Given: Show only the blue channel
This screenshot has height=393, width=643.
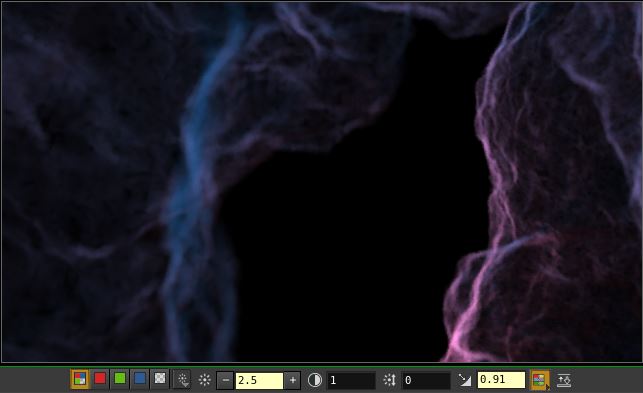Looking at the screenshot, I should [140, 379].
